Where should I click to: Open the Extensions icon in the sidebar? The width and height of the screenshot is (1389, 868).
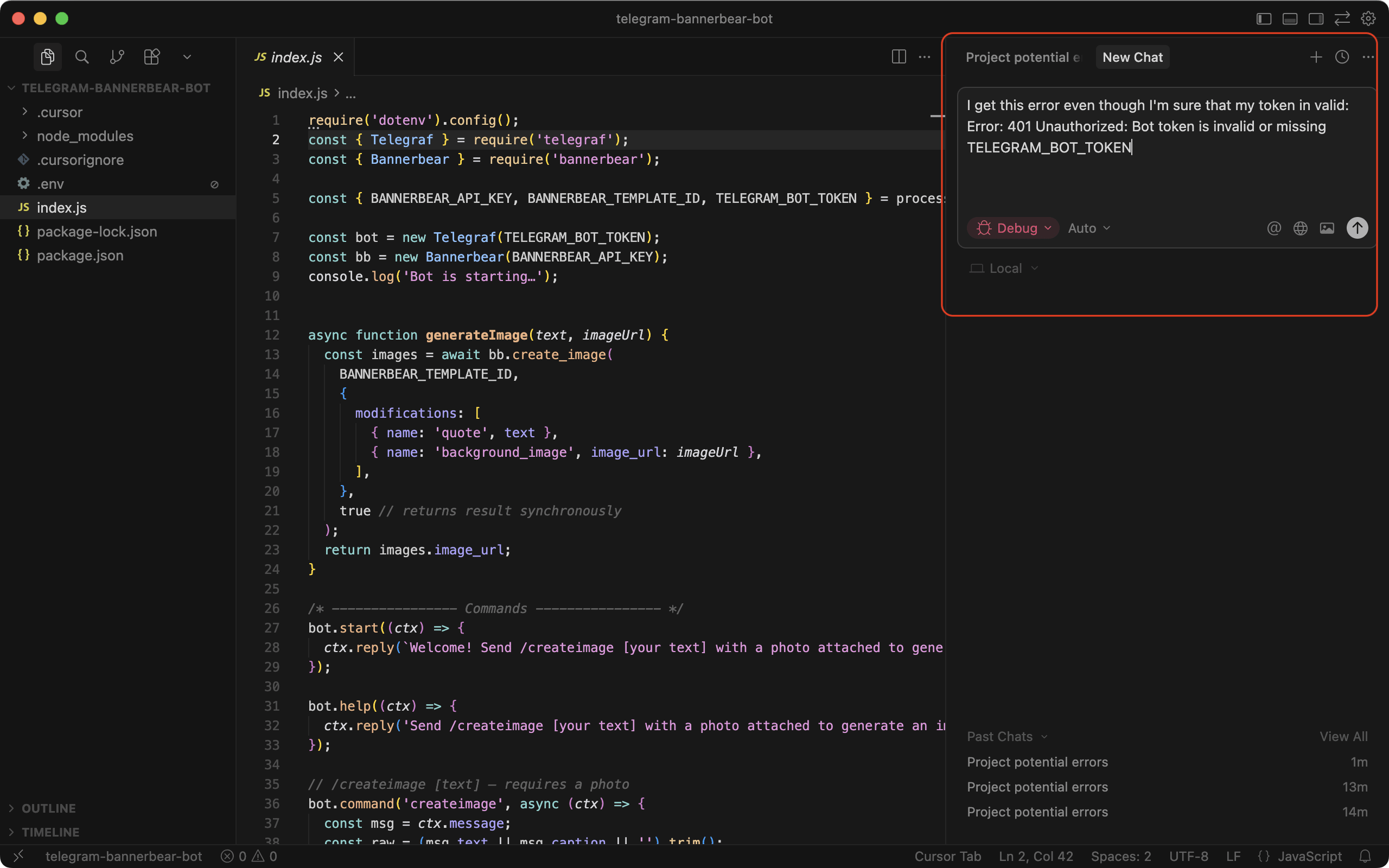151,56
